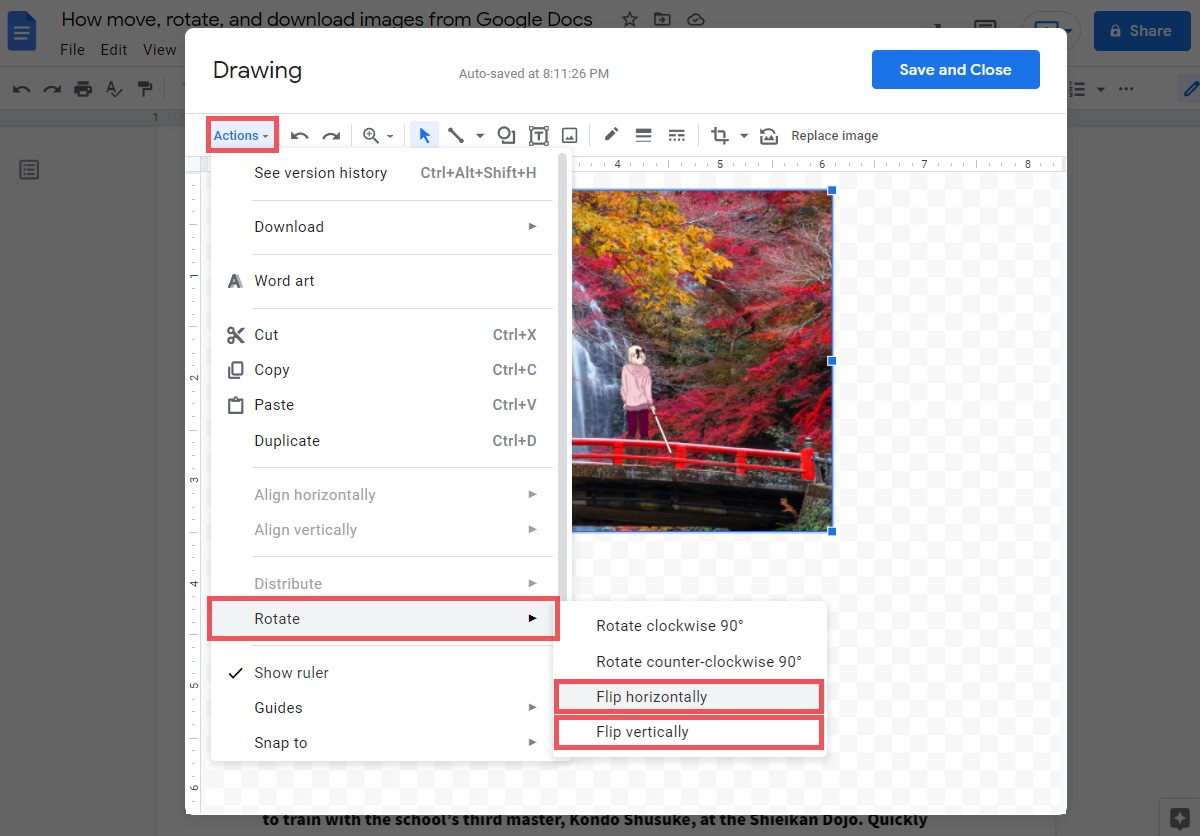Screen dimensions: 1200x836
Task: Click the Redo icon in the Drawing toolbar
Action: tap(333, 134)
